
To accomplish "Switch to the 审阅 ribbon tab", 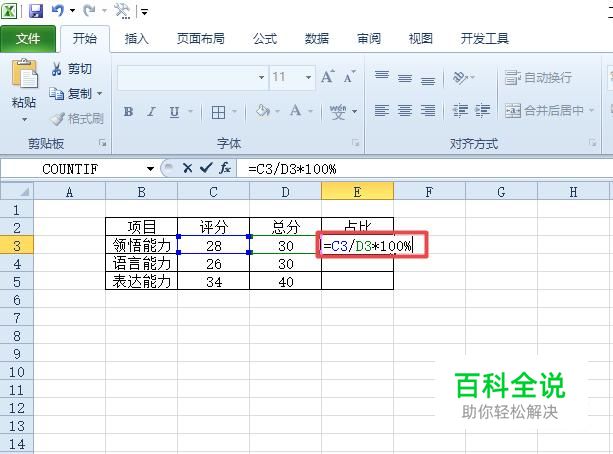I will (x=369, y=39).
